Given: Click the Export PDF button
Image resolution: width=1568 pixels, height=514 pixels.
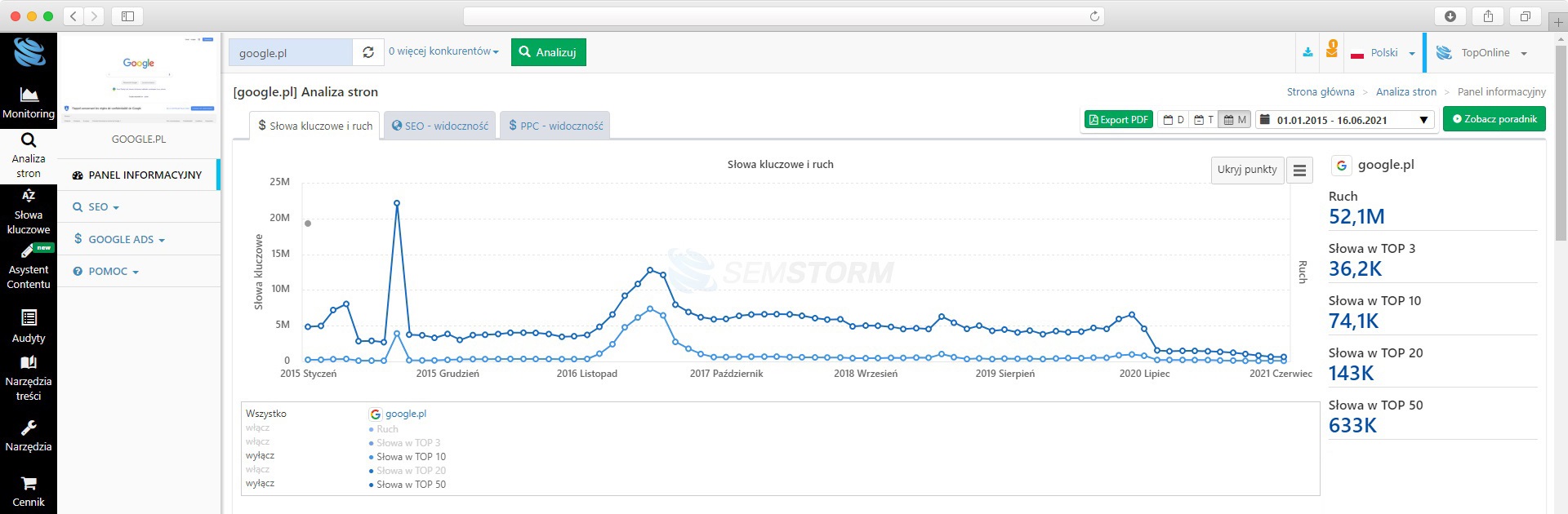Looking at the screenshot, I should pos(1118,120).
